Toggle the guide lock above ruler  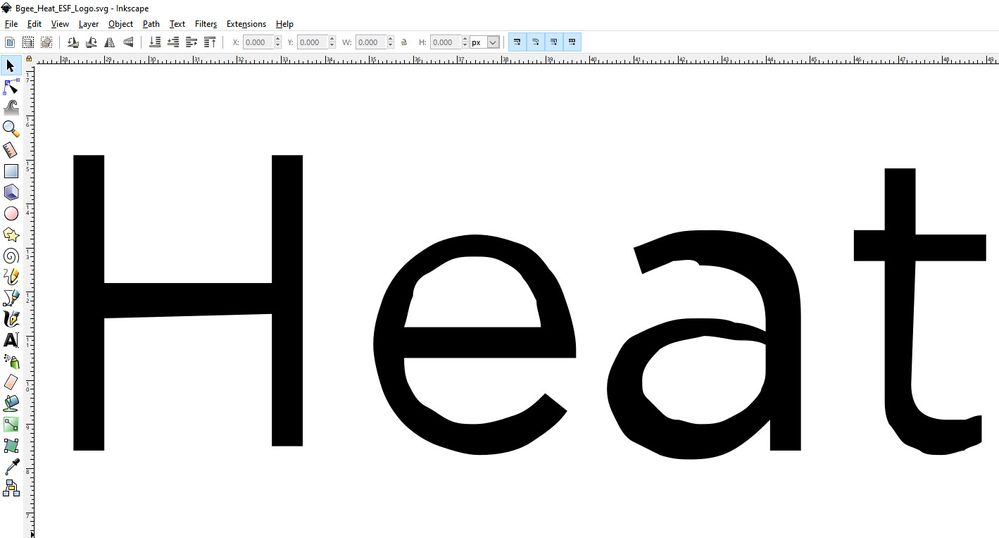pos(29,59)
